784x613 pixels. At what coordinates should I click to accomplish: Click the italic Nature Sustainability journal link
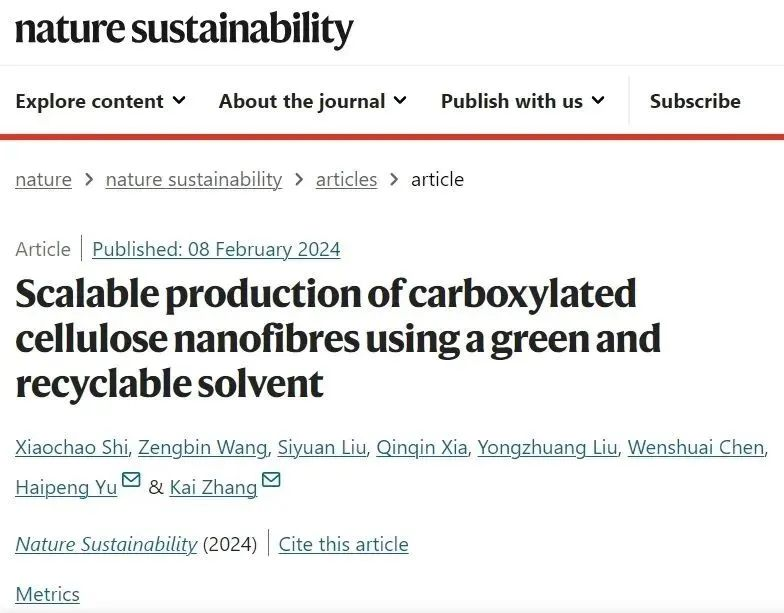tap(106, 544)
